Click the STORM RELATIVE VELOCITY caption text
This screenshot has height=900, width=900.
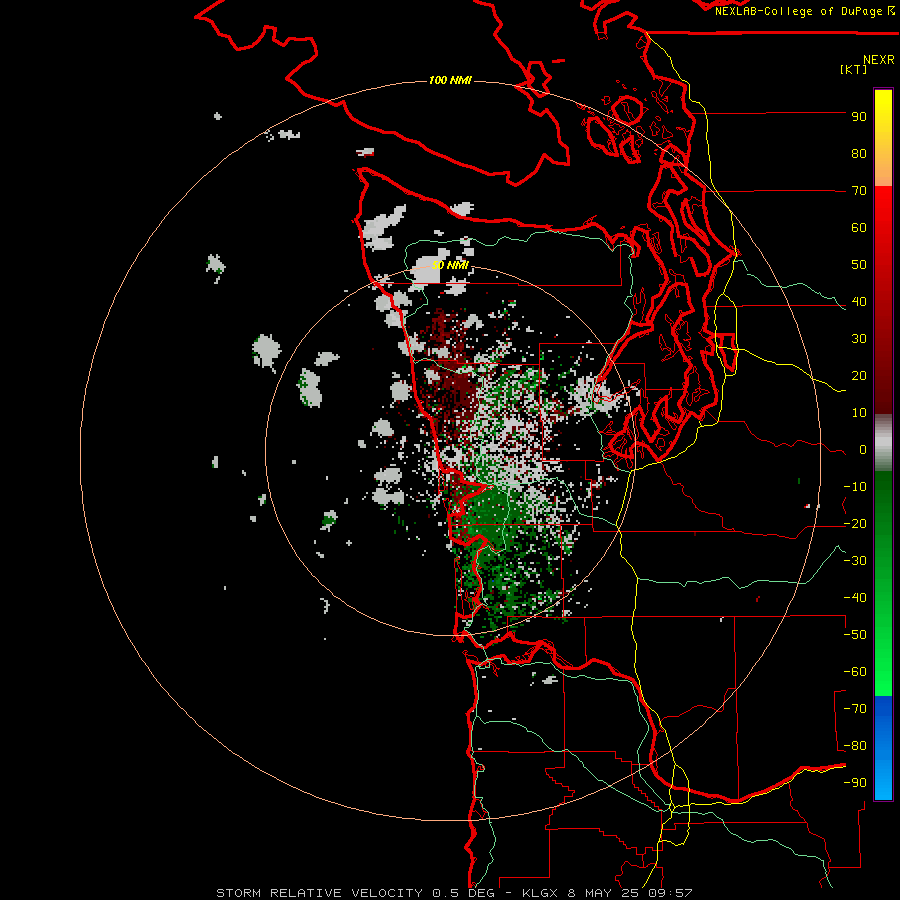point(320,893)
